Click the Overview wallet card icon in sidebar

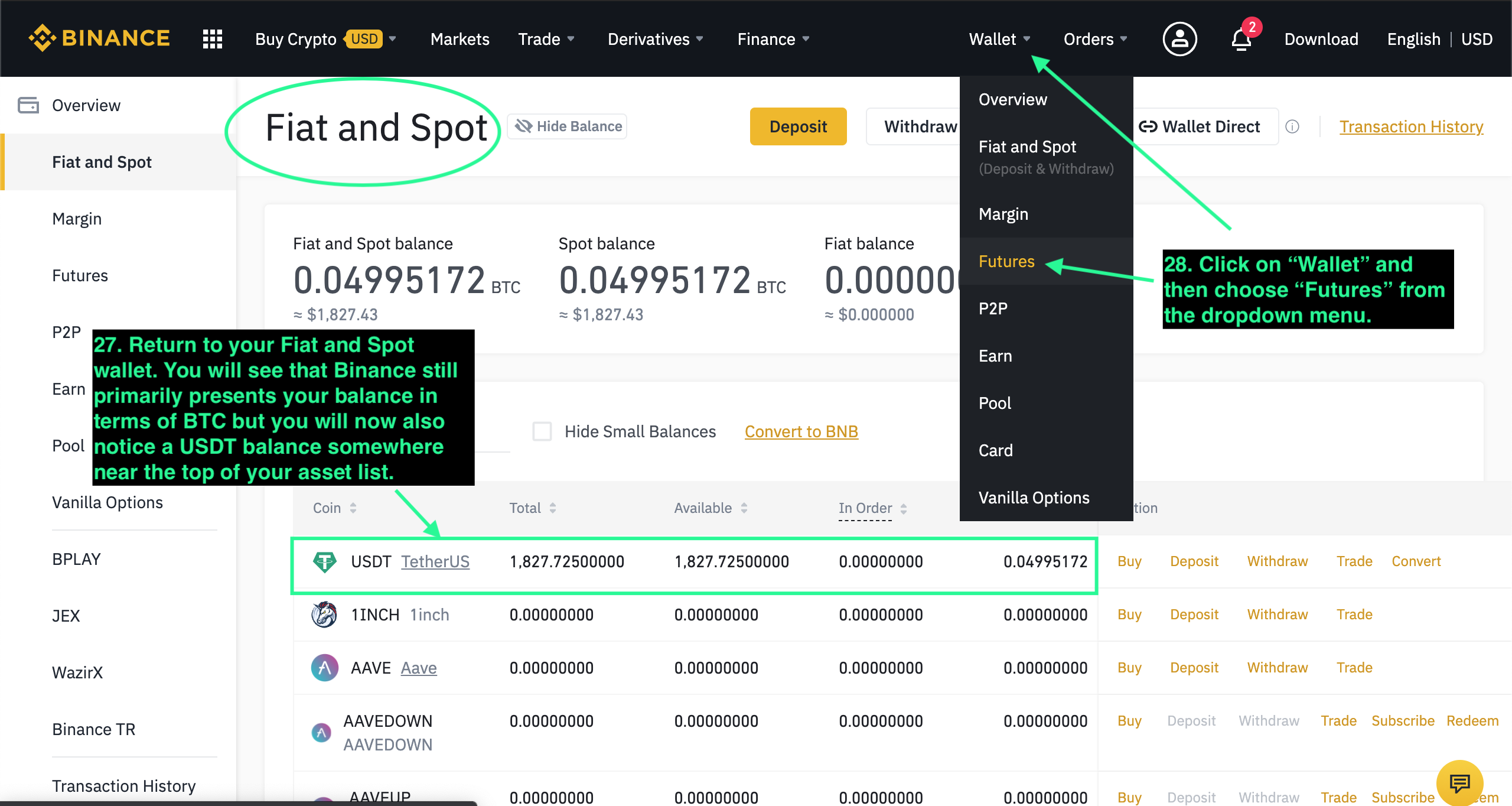coord(28,105)
